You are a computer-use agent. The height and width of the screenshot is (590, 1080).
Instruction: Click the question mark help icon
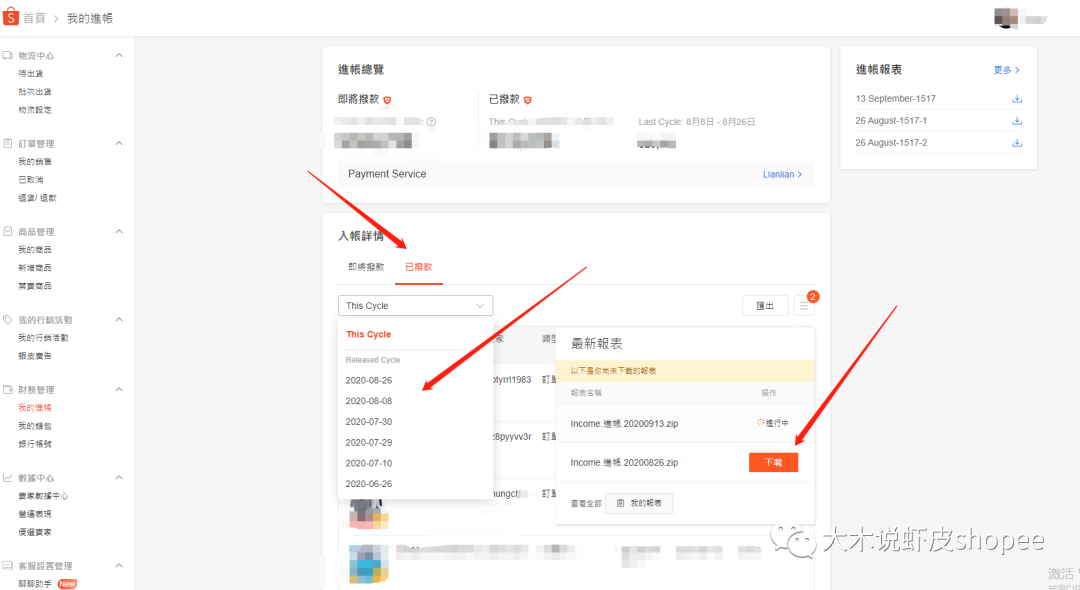431,122
